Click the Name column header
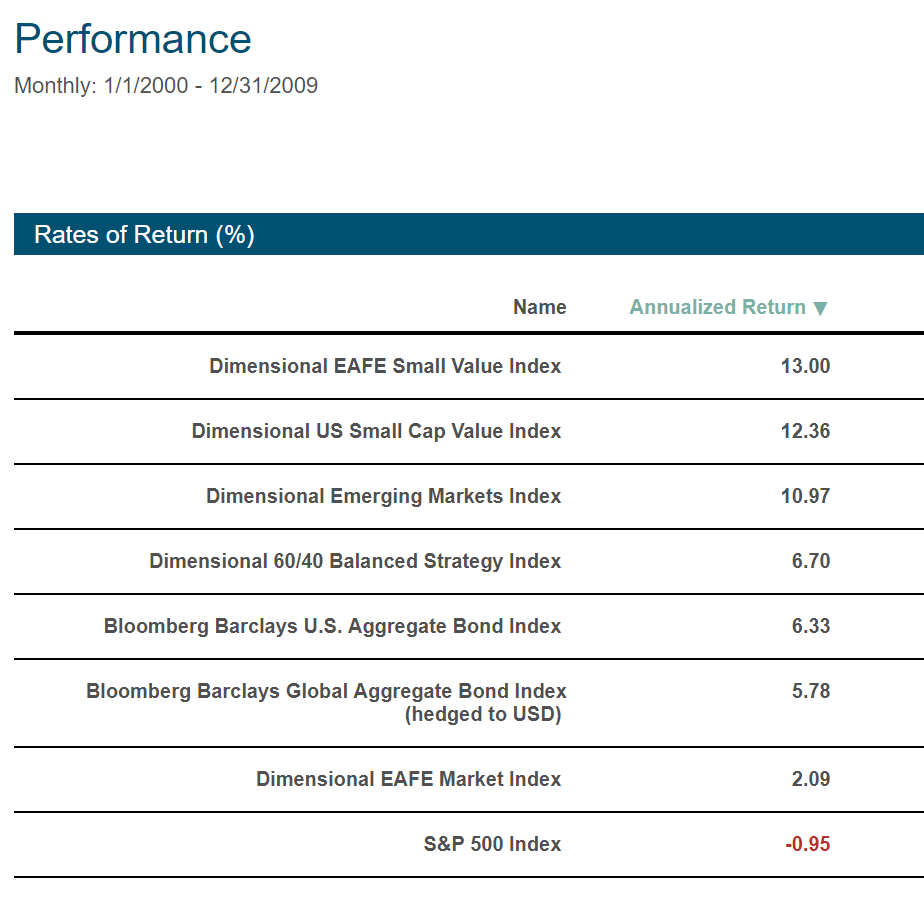 pyautogui.click(x=539, y=307)
